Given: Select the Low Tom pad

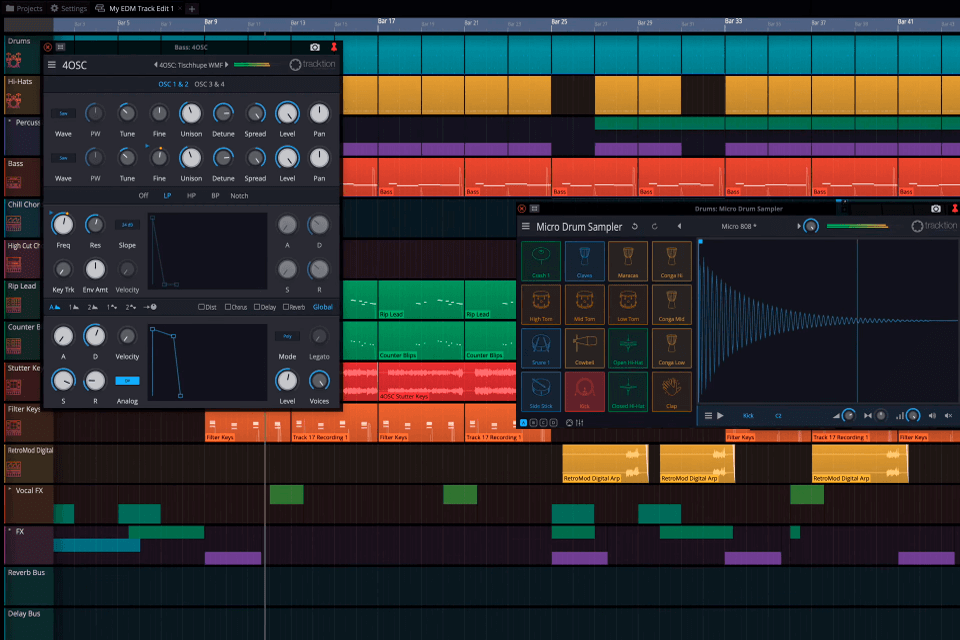Looking at the screenshot, I should click(x=628, y=304).
